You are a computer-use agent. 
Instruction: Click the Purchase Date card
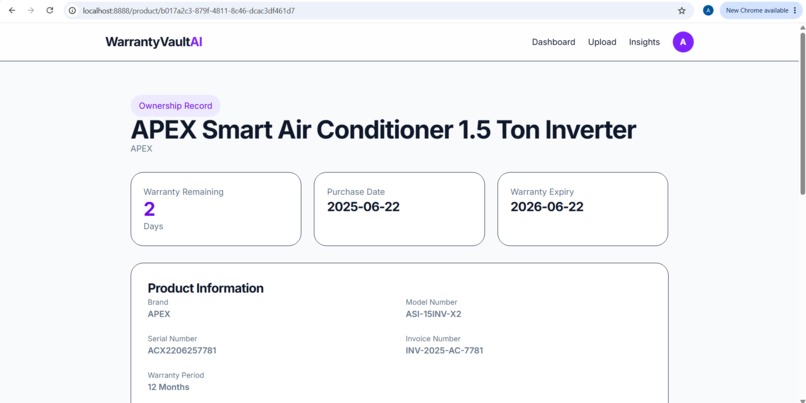(x=399, y=209)
